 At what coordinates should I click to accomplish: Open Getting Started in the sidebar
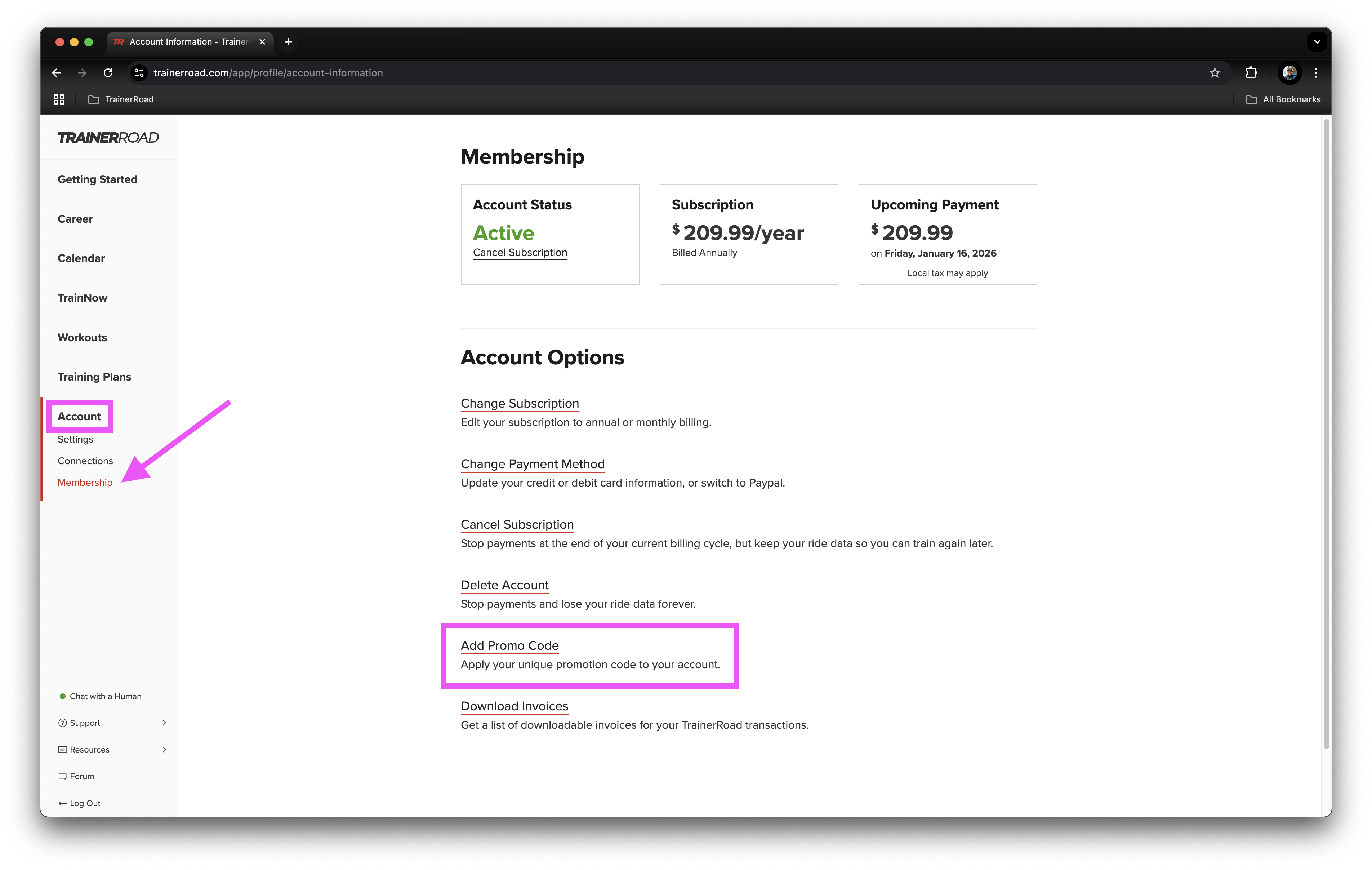click(97, 179)
